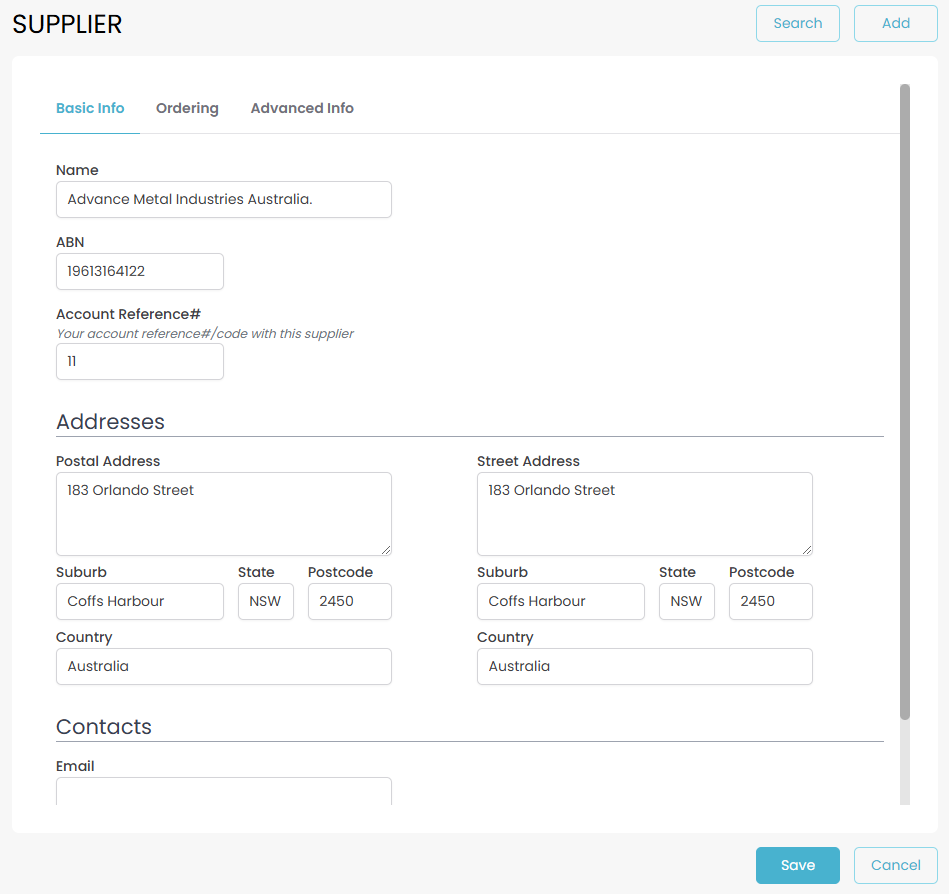Click the form's vertical scrollbar
Image resolution: width=949 pixels, height=894 pixels.
click(x=905, y=400)
